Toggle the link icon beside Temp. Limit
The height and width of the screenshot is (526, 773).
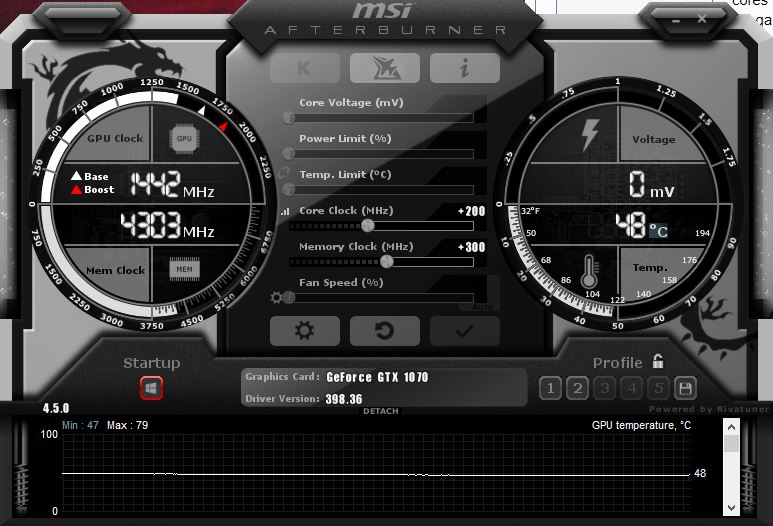[283, 173]
